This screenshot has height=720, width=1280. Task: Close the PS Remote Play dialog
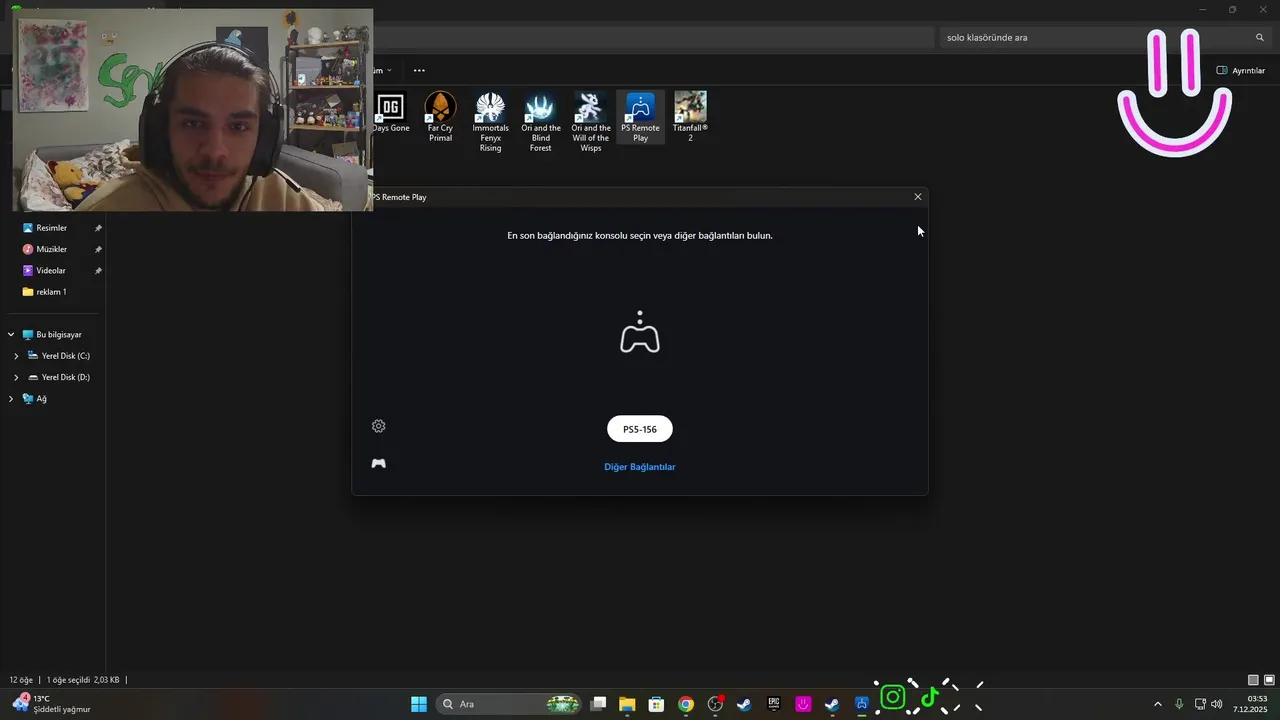(918, 197)
